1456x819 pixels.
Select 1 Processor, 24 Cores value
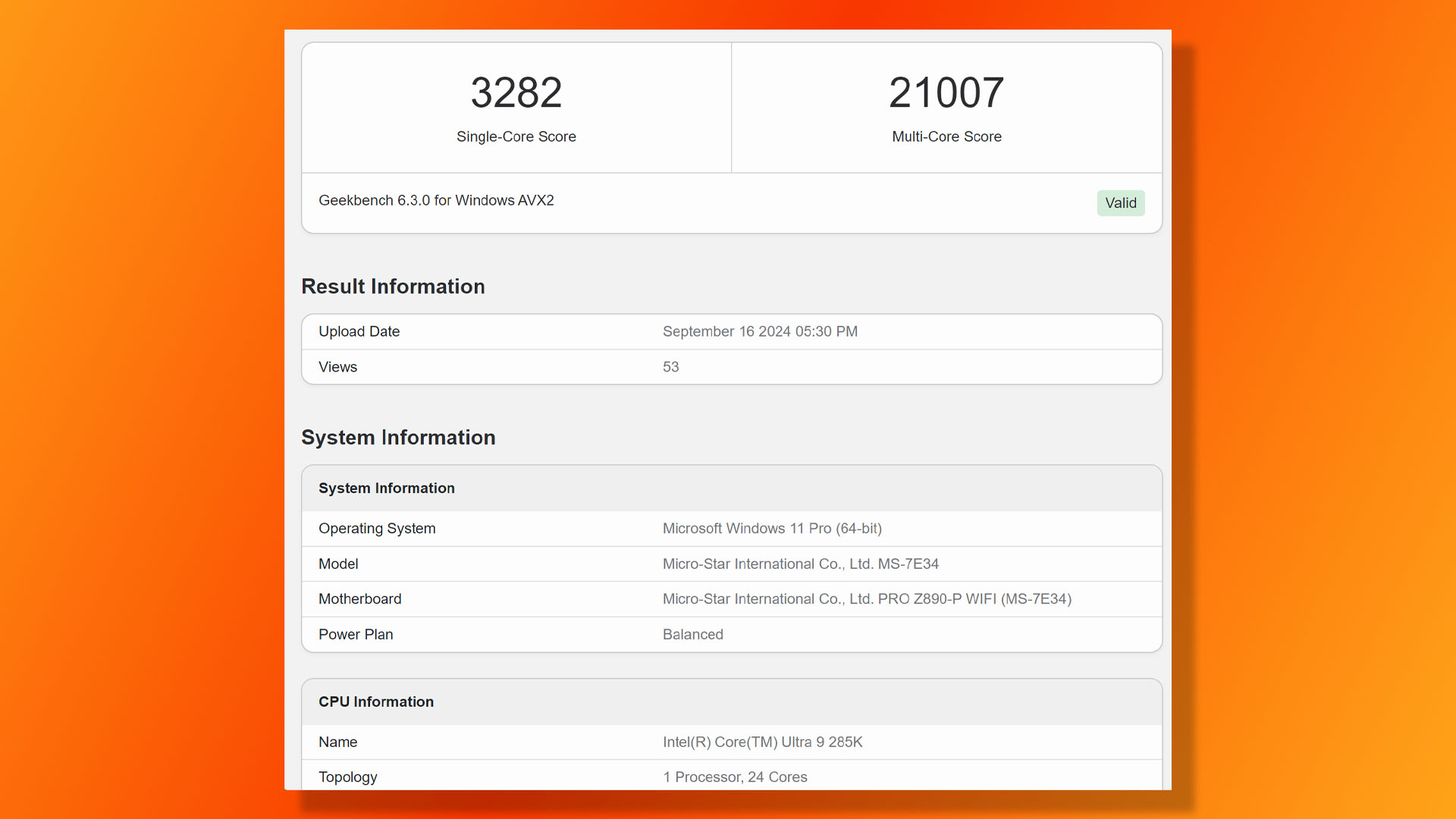pos(735,777)
